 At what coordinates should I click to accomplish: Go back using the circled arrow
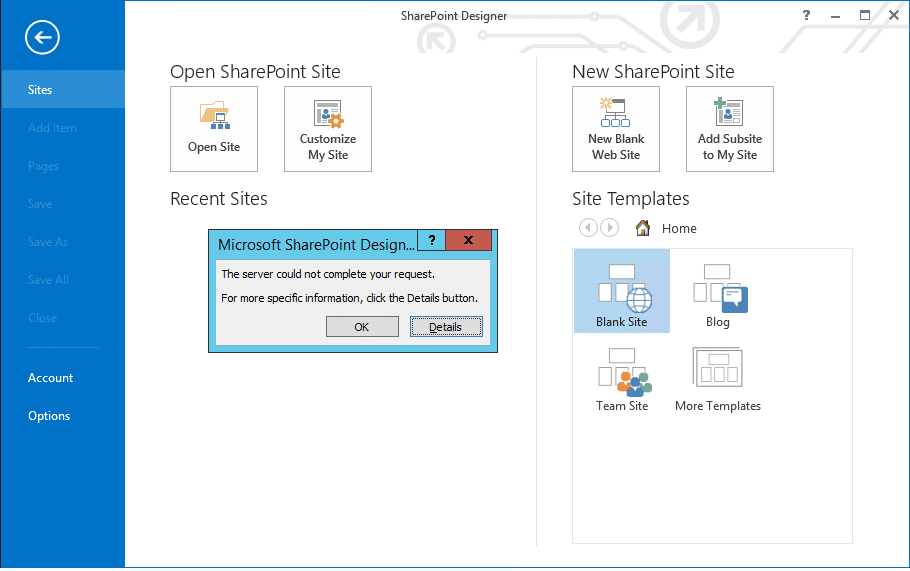click(x=42, y=38)
